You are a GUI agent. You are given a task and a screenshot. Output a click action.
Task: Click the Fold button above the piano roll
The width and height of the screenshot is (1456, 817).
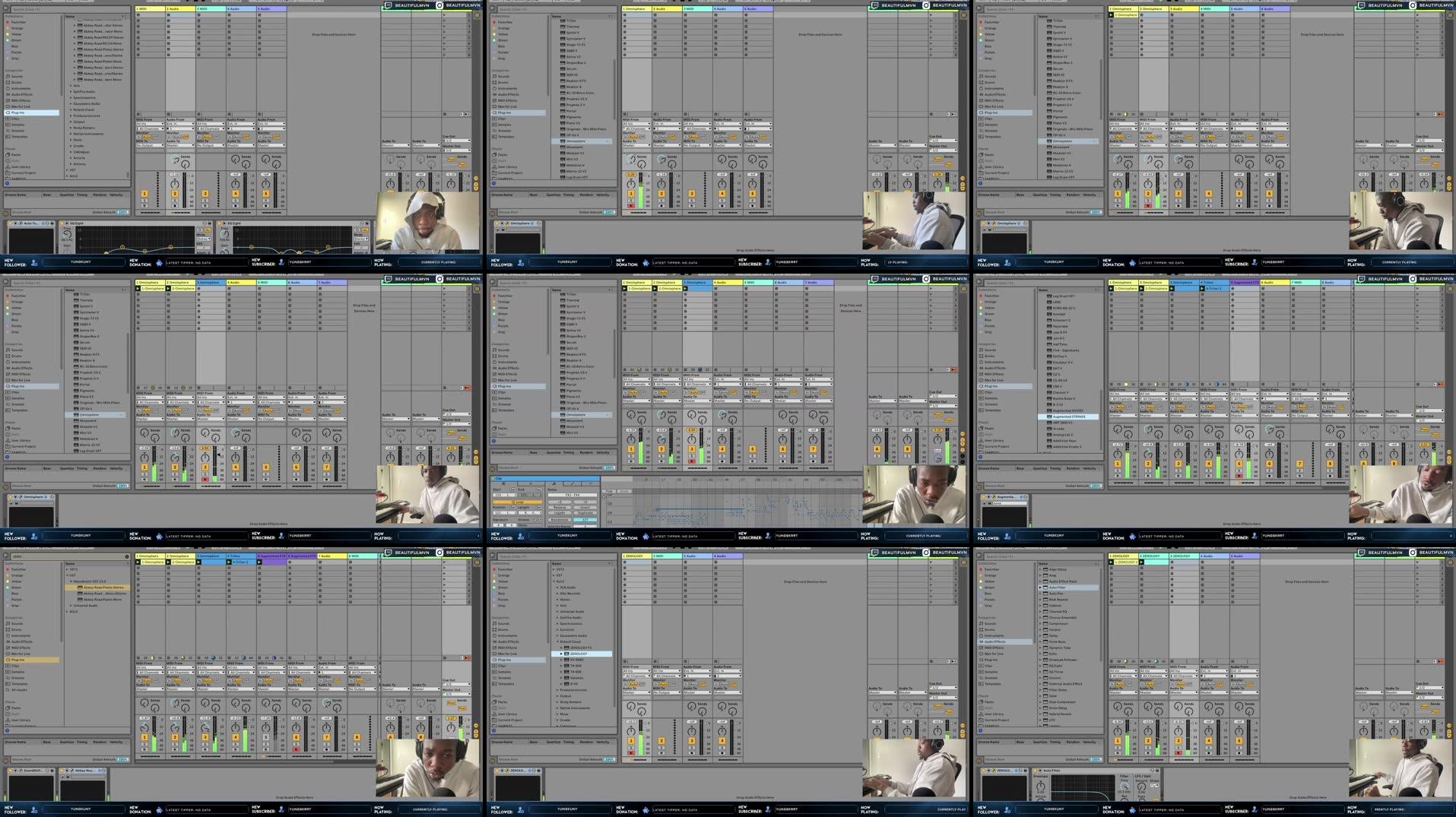click(x=608, y=491)
